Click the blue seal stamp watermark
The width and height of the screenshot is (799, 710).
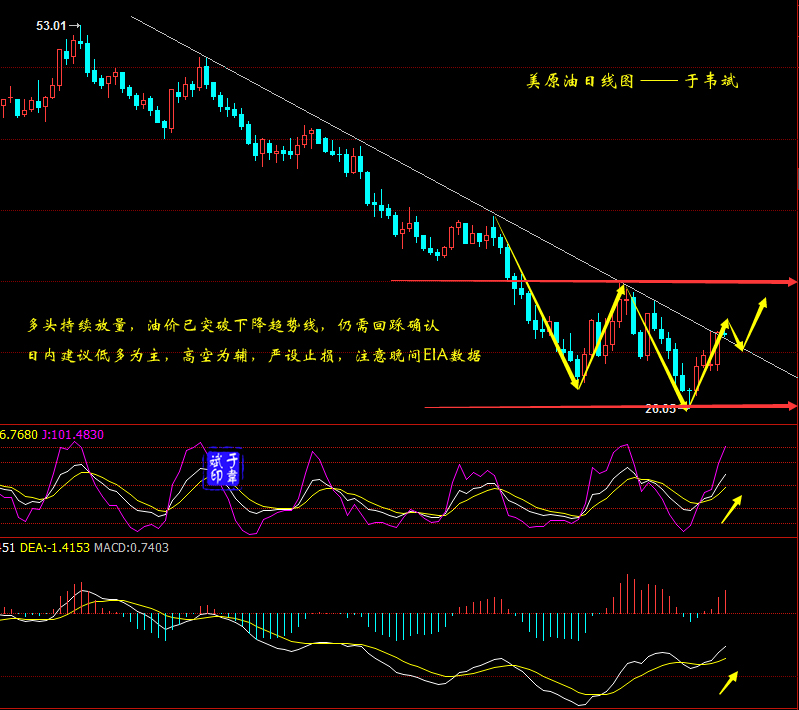coord(222,469)
